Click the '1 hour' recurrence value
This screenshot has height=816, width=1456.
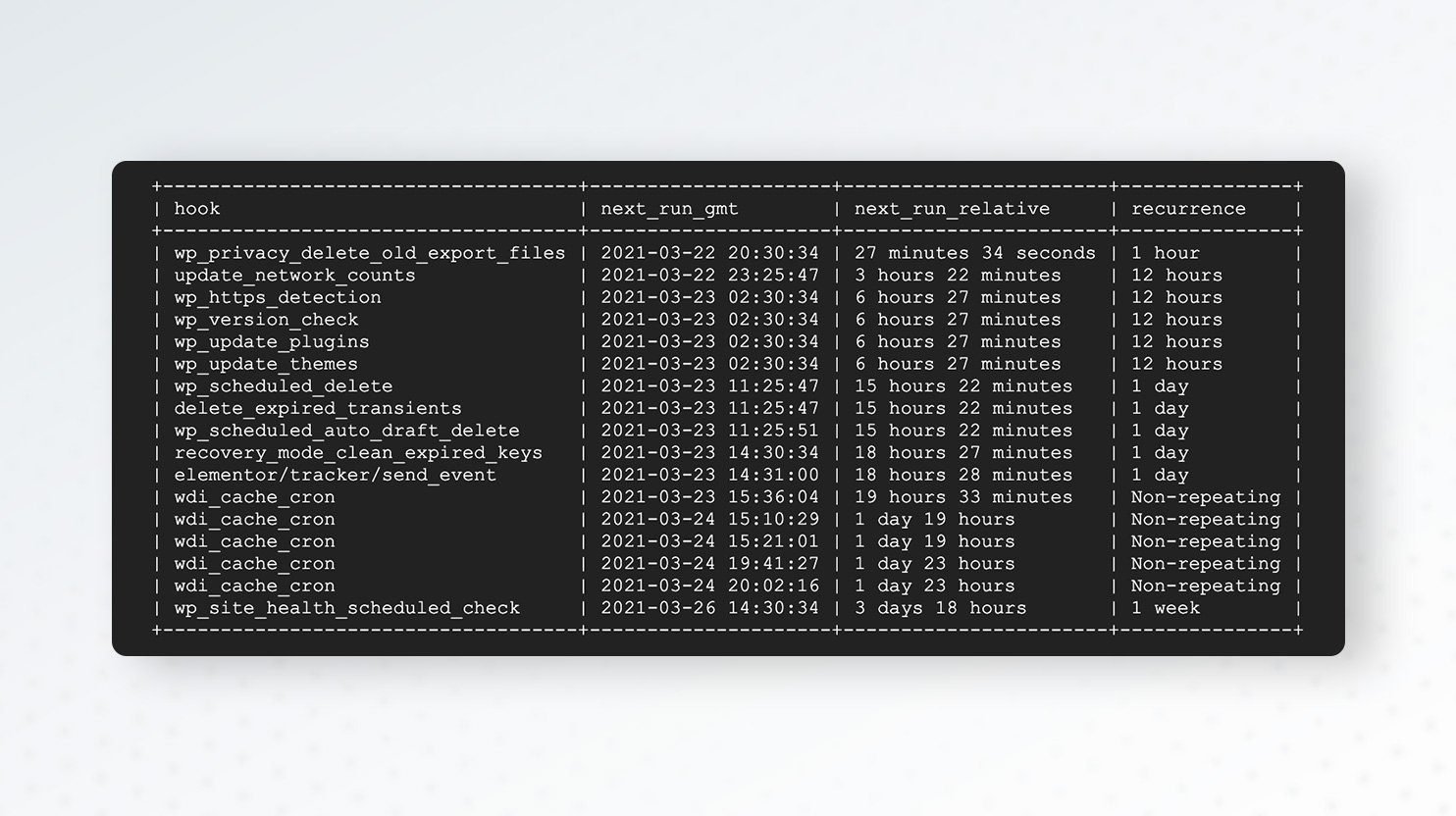(1166, 253)
